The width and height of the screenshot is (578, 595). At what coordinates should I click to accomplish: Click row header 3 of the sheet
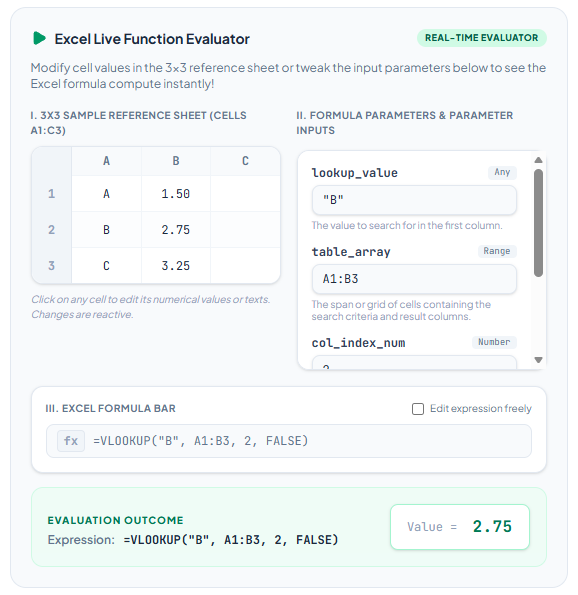pyautogui.click(x=52, y=266)
